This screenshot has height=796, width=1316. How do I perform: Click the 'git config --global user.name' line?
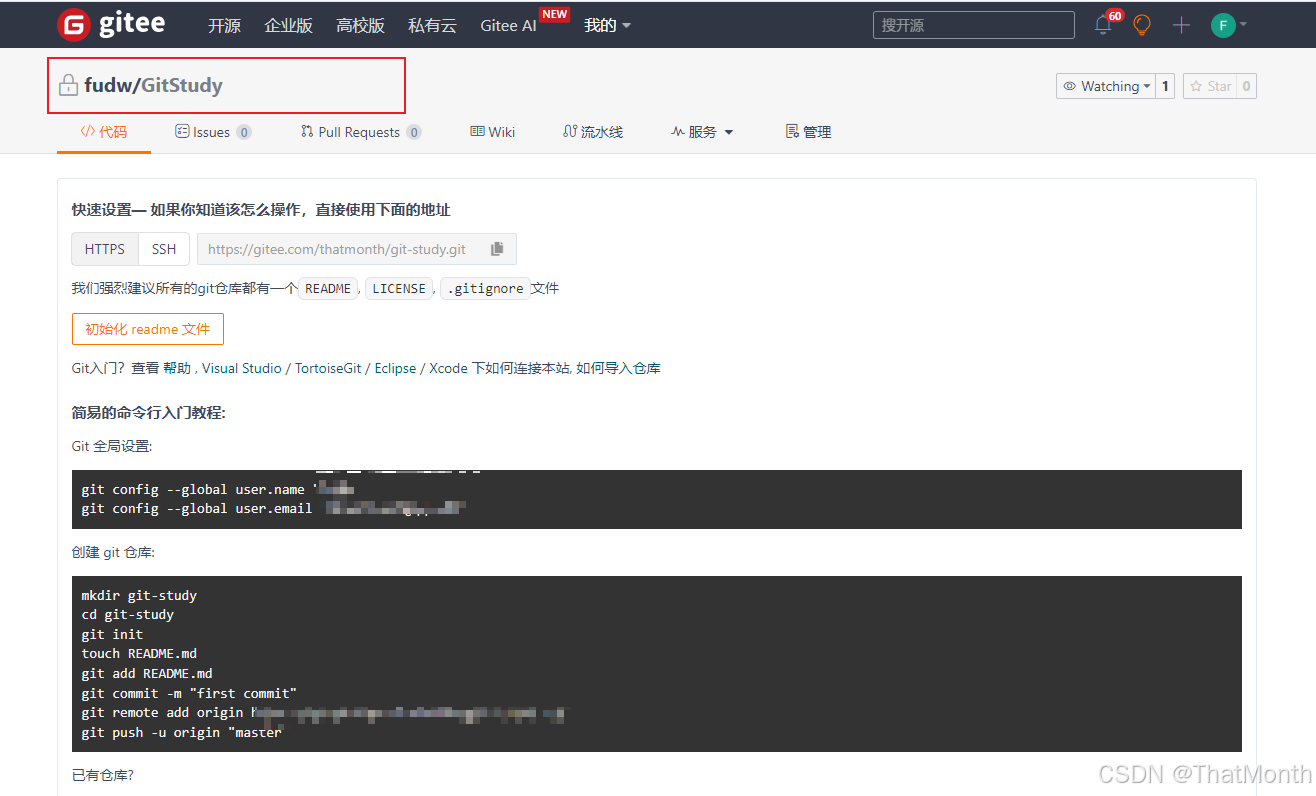(x=218, y=489)
